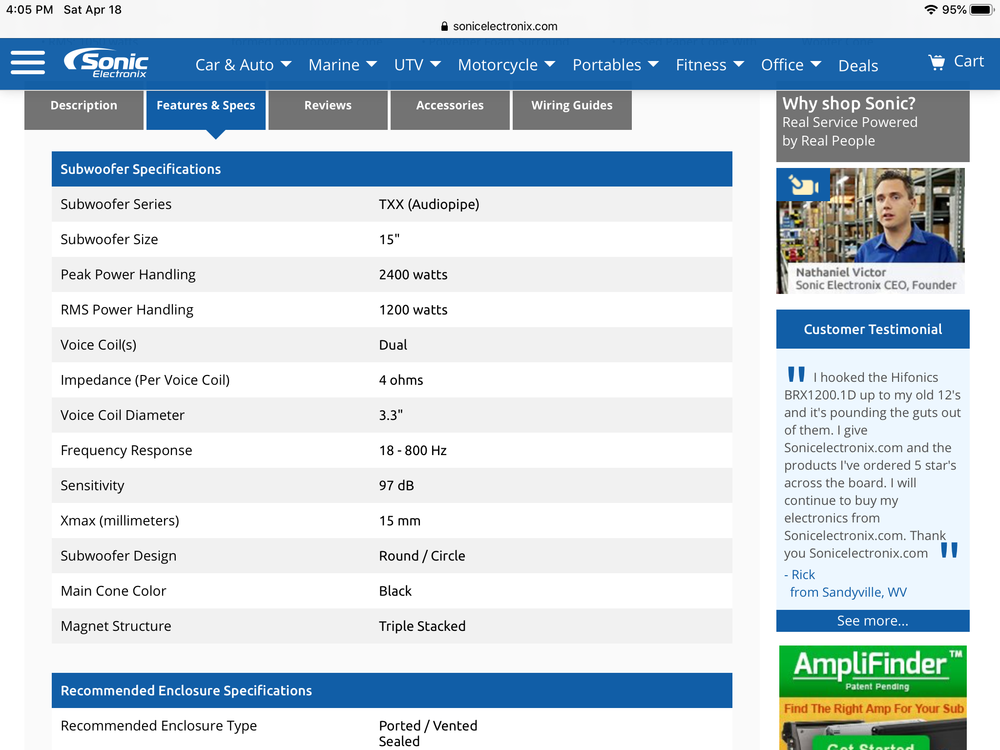Click 'Recommended Enclosure Type' label
Screen dimensions: 1000x750
pyautogui.click(x=158, y=726)
